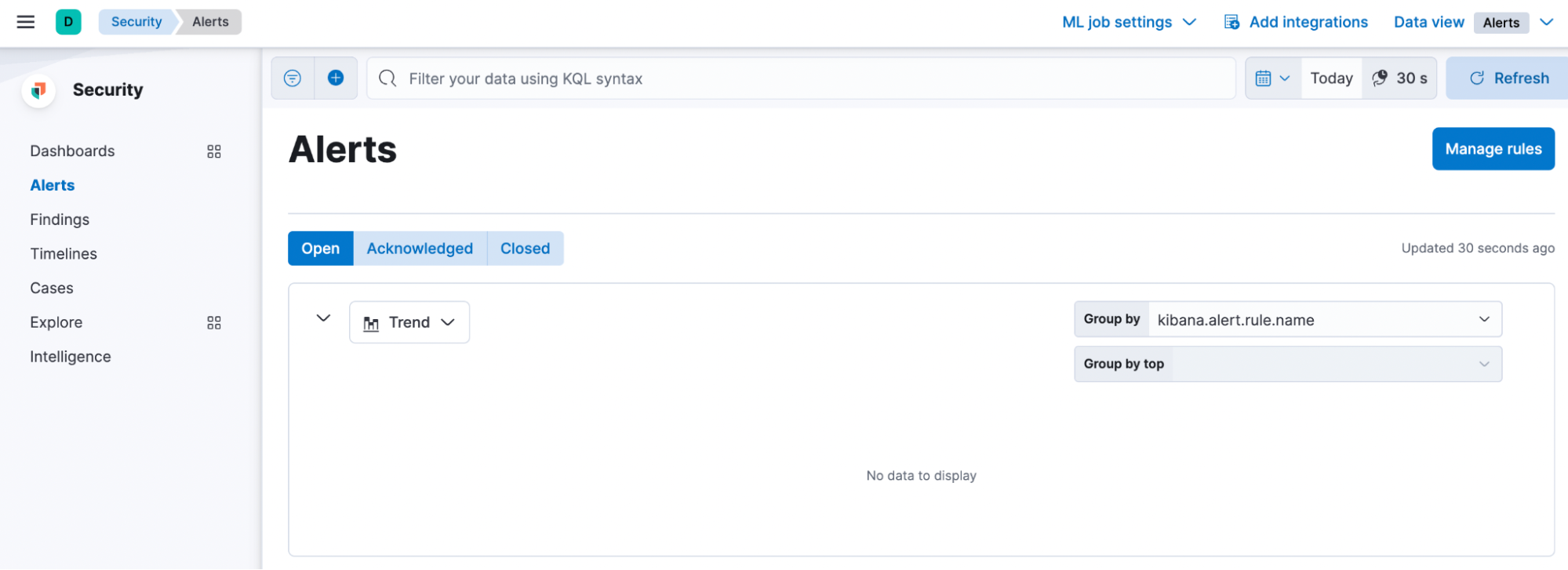Open Explore submenu grid icon

214,323
